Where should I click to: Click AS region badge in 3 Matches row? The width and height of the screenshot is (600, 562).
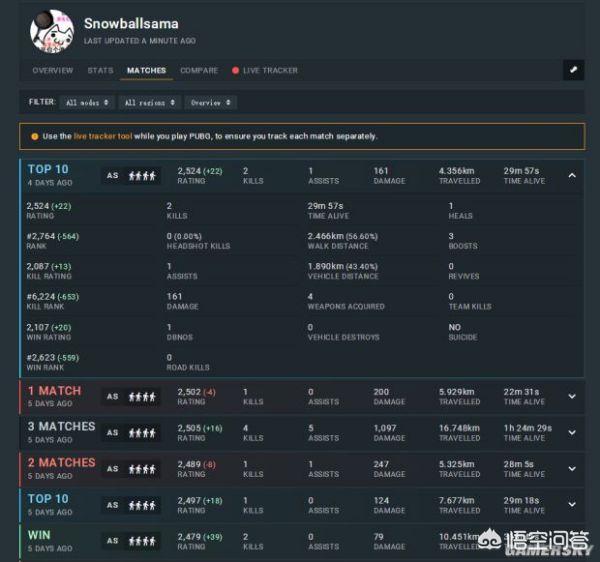112,433
